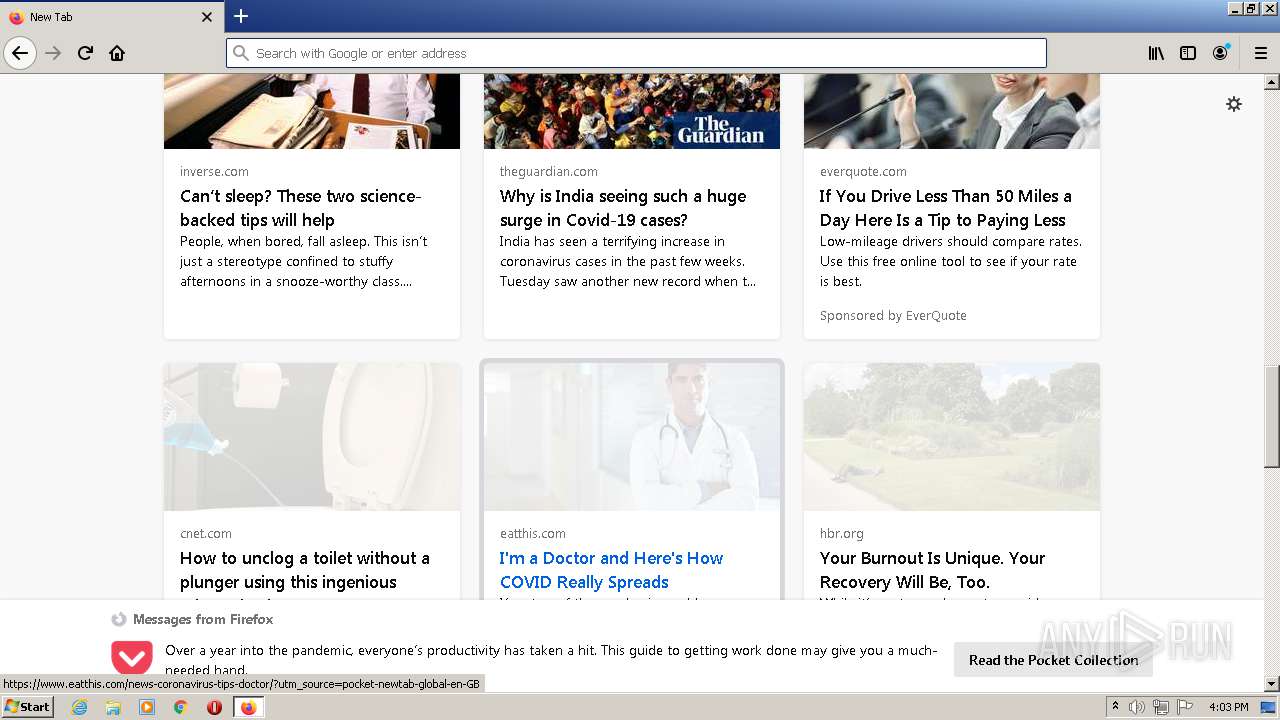Open the cnet toilet unclog article

tap(305, 570)
